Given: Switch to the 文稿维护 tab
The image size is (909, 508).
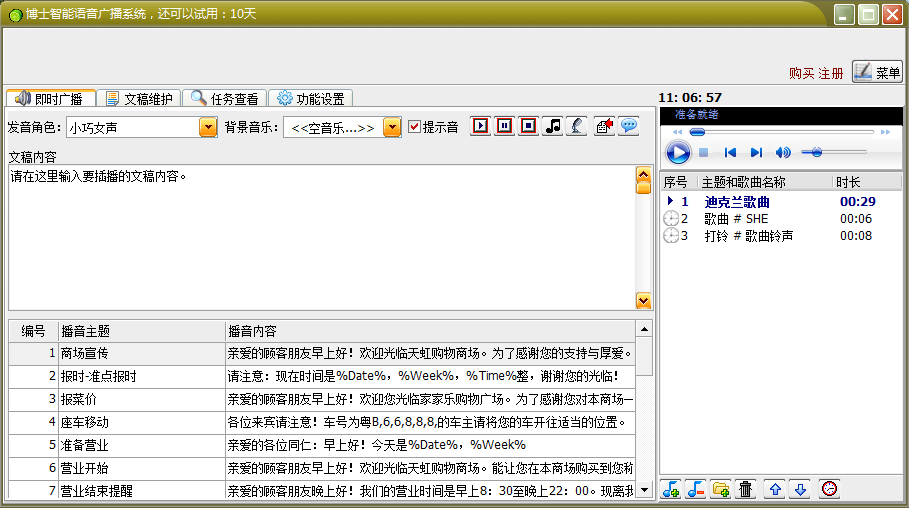Looking at the screenshot, I should click(139, 99).
